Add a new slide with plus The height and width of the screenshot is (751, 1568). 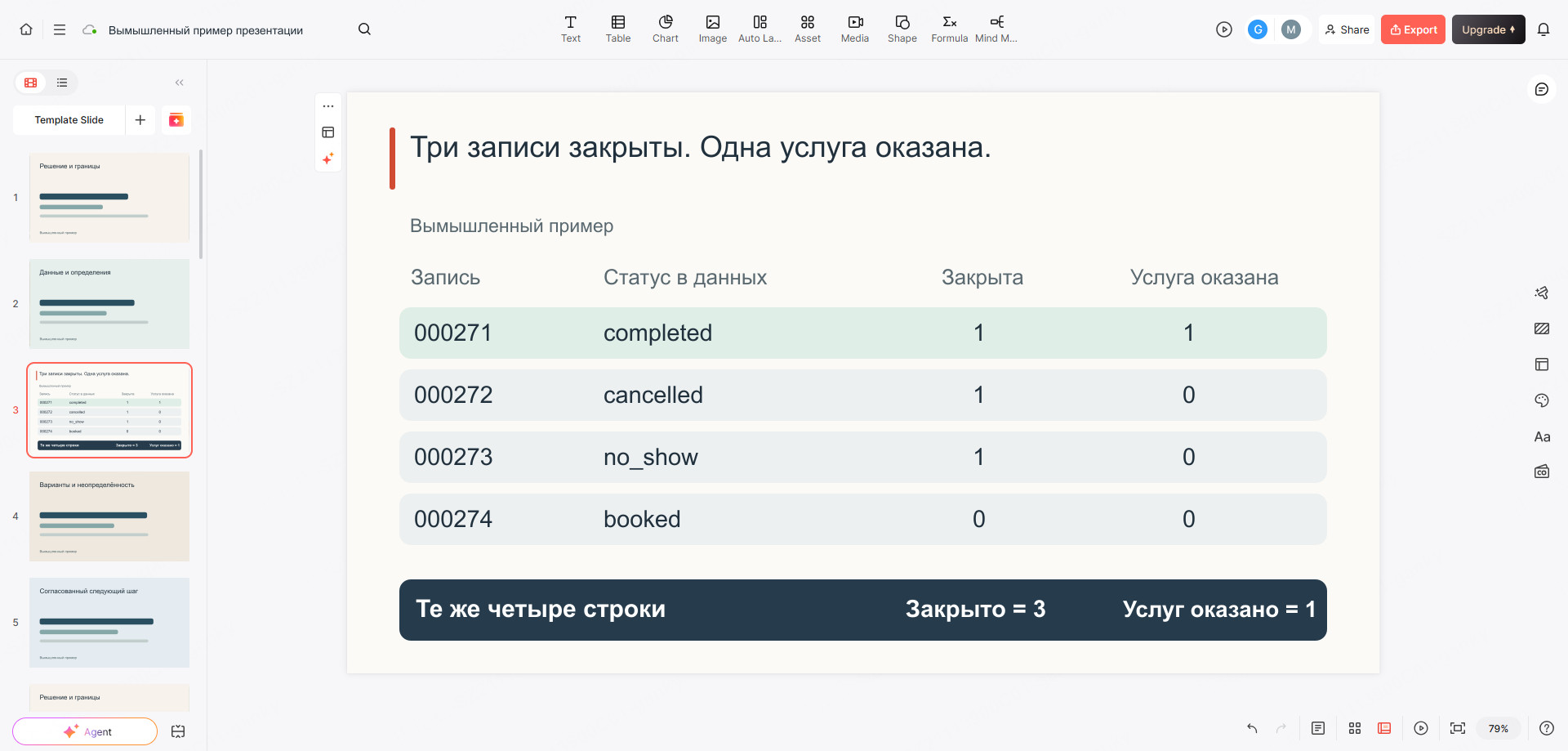pyautogui.click(x=140, y=120)
